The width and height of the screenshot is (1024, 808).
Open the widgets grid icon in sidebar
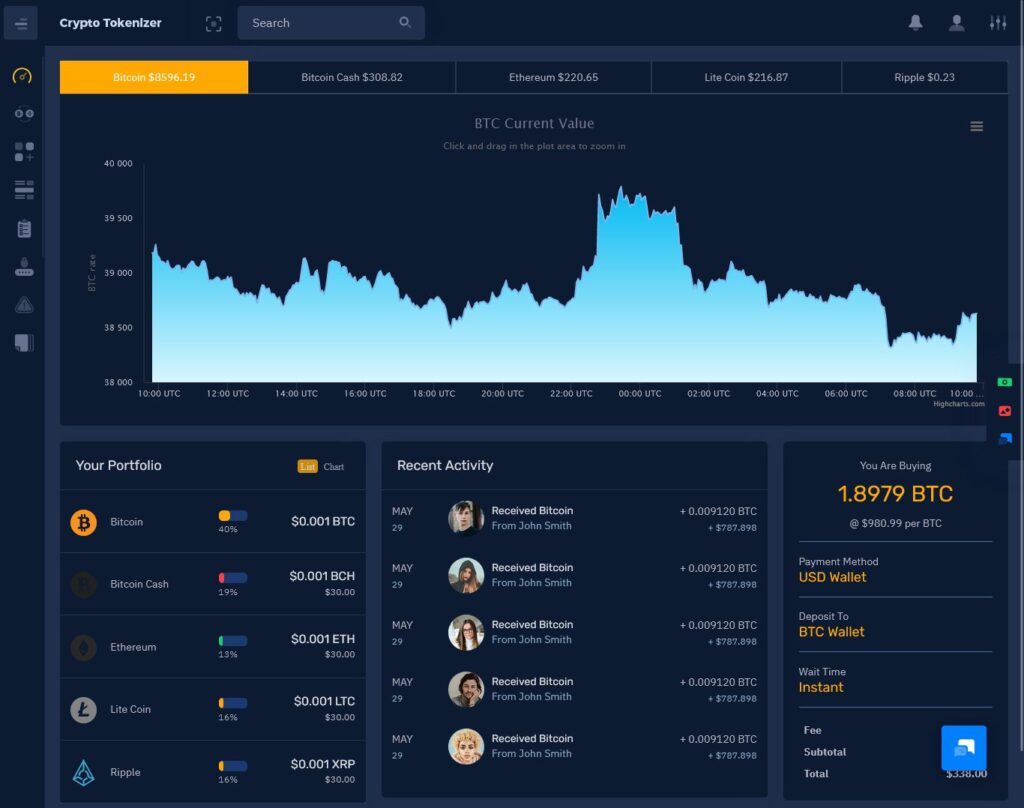coord(22,151)
